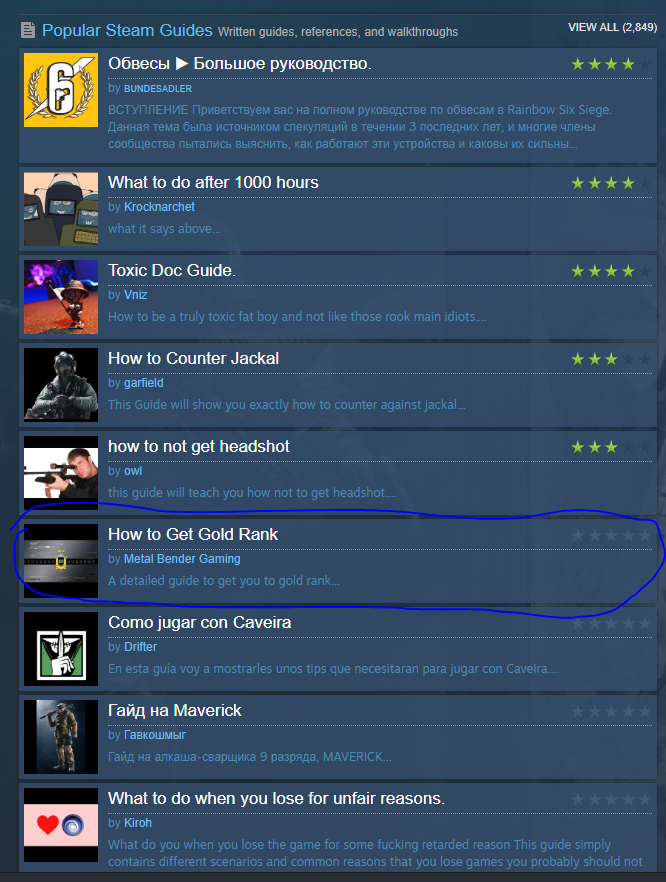The height and width of the screenshot is (882, 666).
Task: Open the How to Counter Jackal guide title
Action: pyautogui.click(x=194, y=358)
